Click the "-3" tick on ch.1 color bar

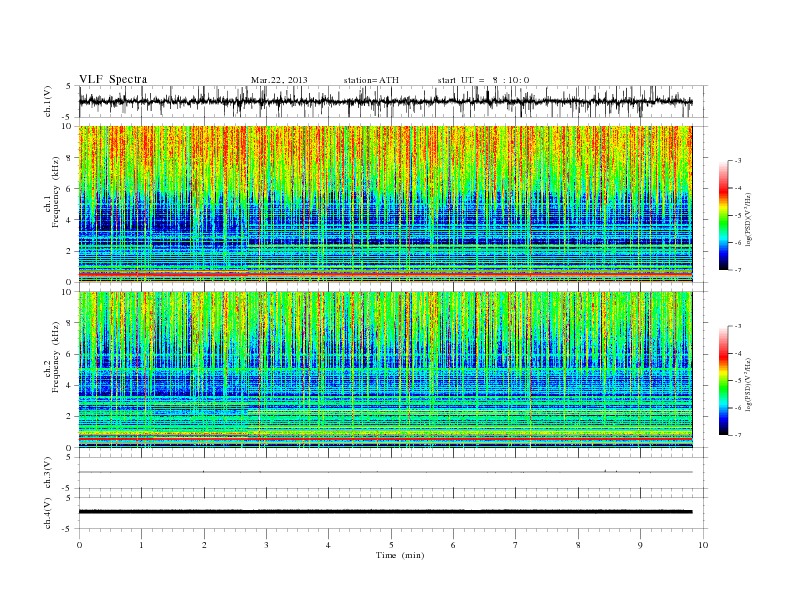click(x=737, y=161)
